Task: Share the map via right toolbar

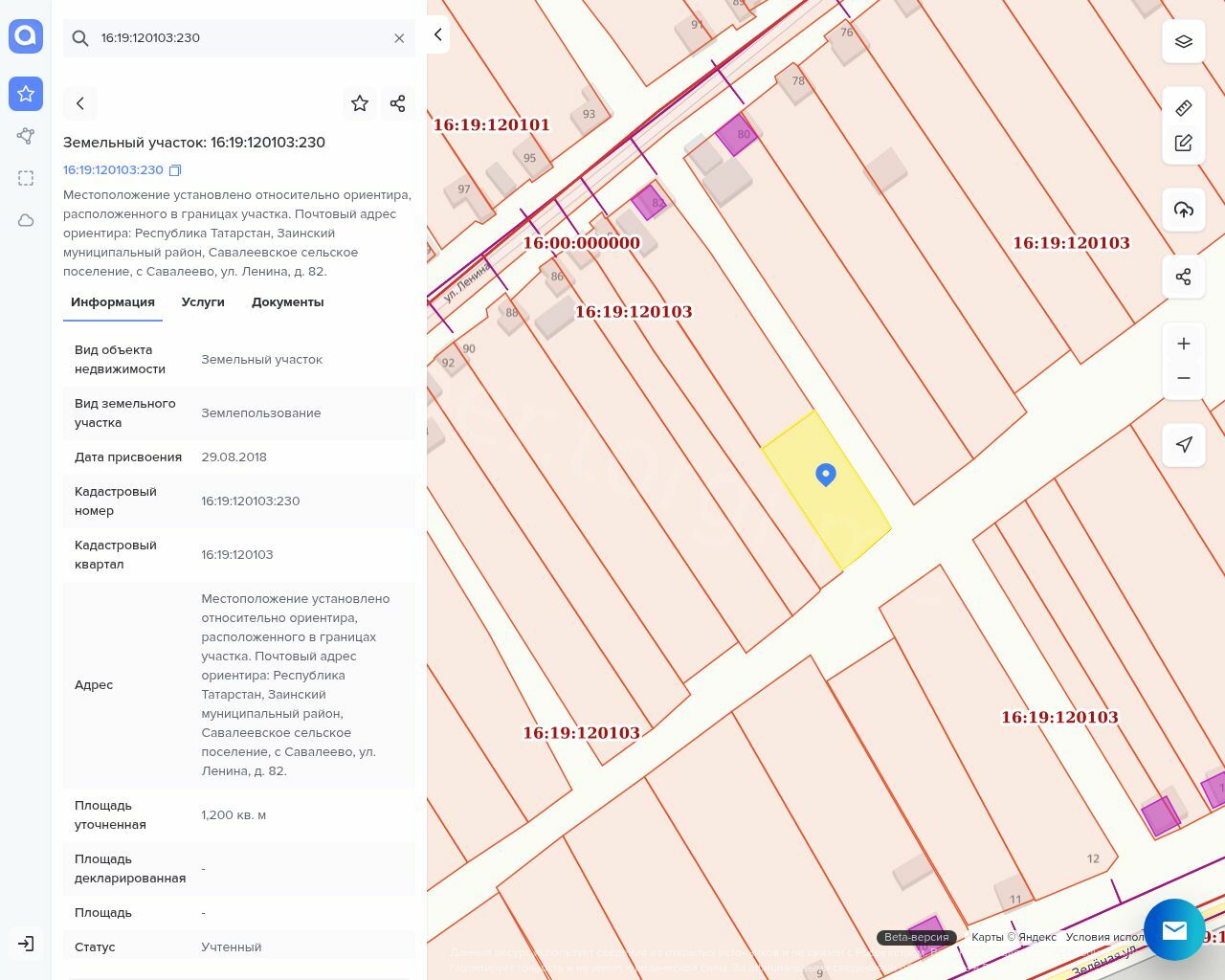Action: click(1184, 278)
